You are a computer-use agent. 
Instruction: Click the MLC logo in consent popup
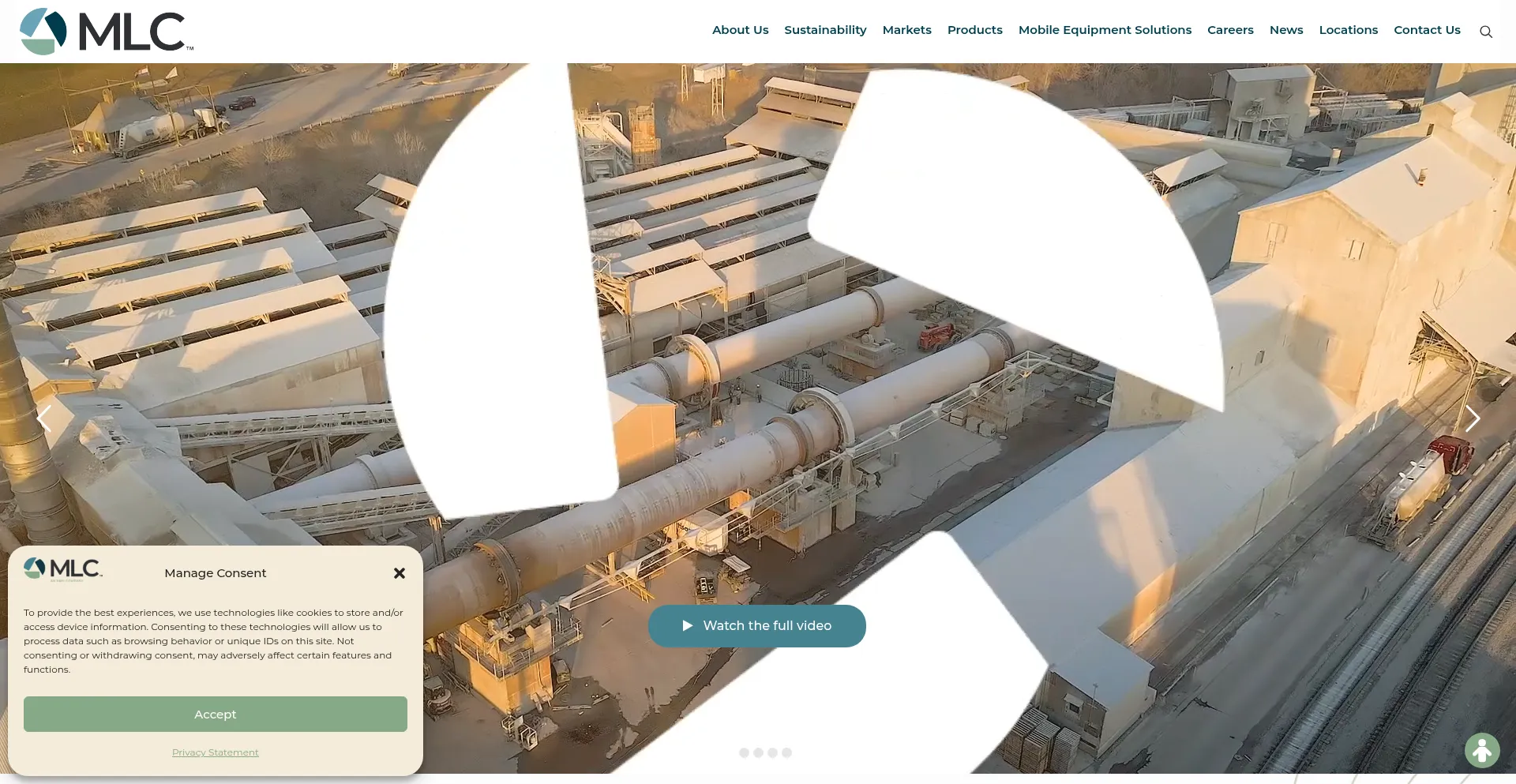pyautogui.click(x=63, y=569)
